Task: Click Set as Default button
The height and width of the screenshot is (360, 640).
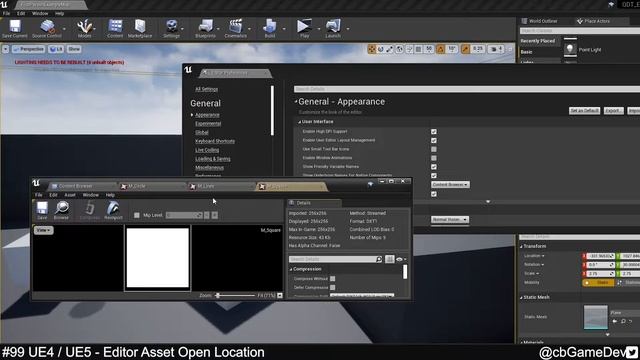Action: [x=584, y=111]
